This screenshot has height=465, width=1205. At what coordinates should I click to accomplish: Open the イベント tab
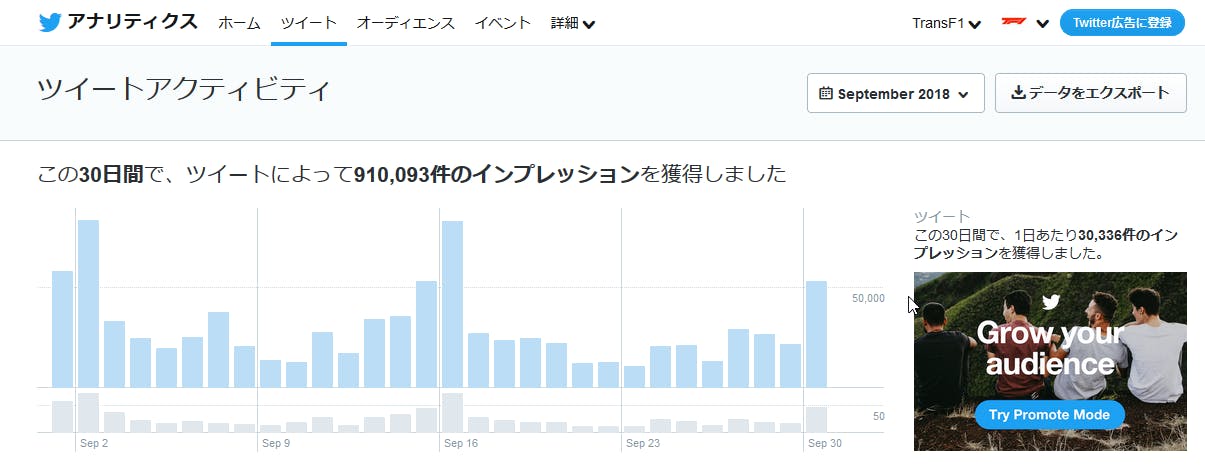(x=502, y=23)
